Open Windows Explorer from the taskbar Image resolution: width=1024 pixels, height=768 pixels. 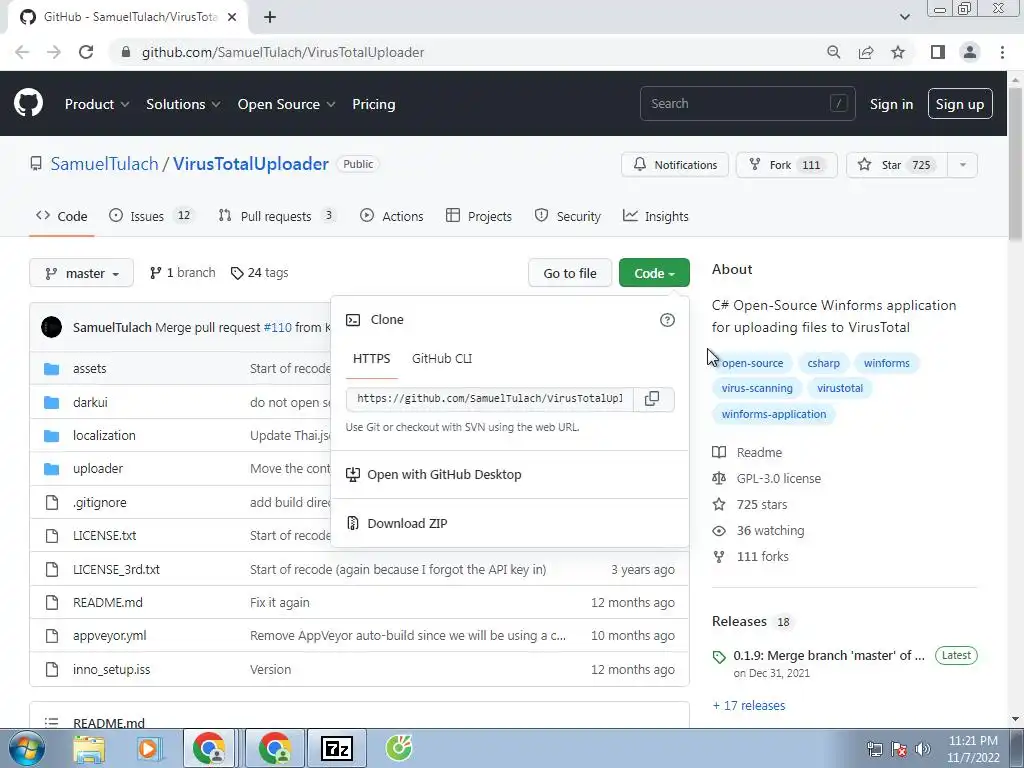(x=89, y=748)
